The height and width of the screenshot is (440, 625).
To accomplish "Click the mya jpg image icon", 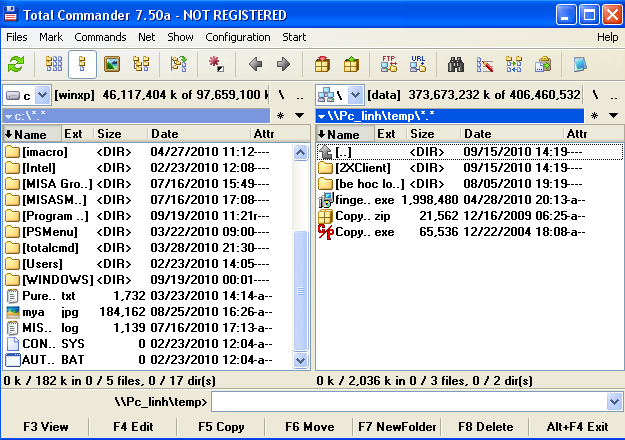I will click(x=13, y=312).
